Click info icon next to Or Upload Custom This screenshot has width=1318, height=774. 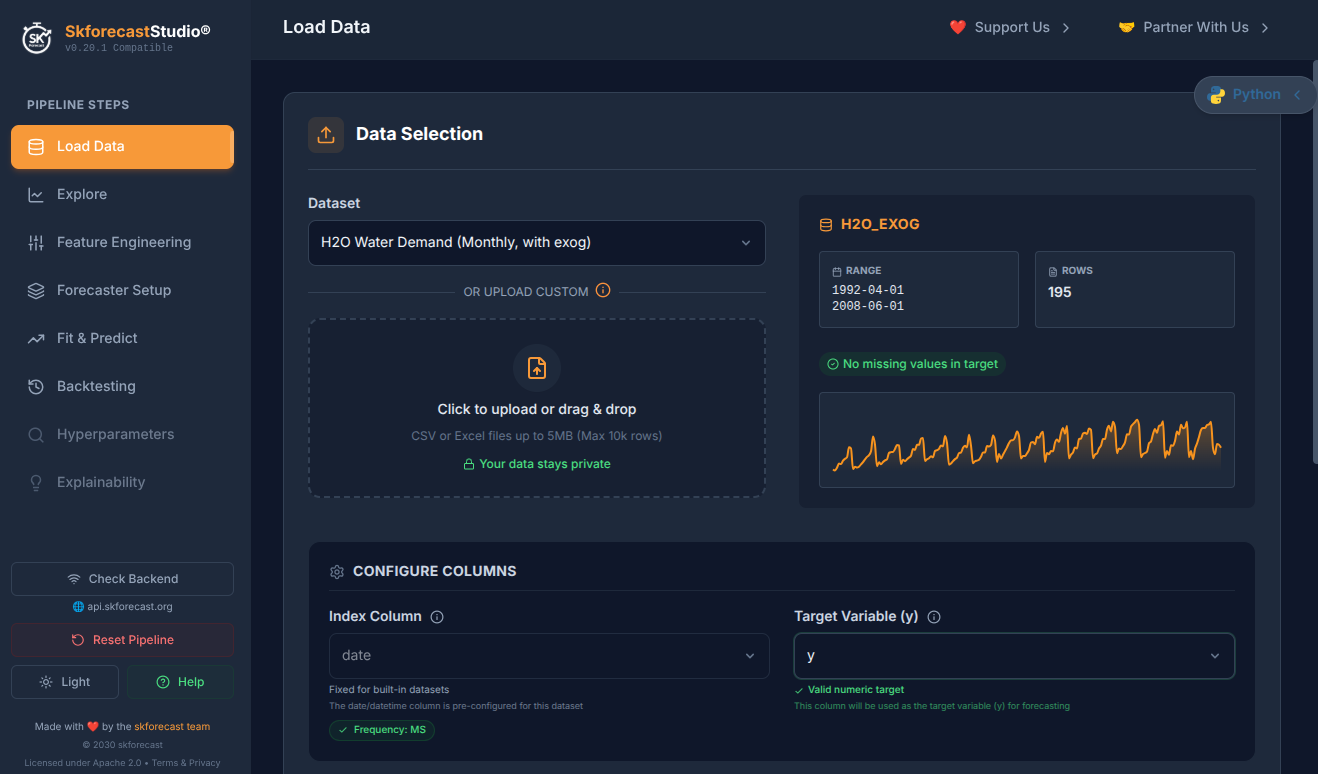click(603, 291)
